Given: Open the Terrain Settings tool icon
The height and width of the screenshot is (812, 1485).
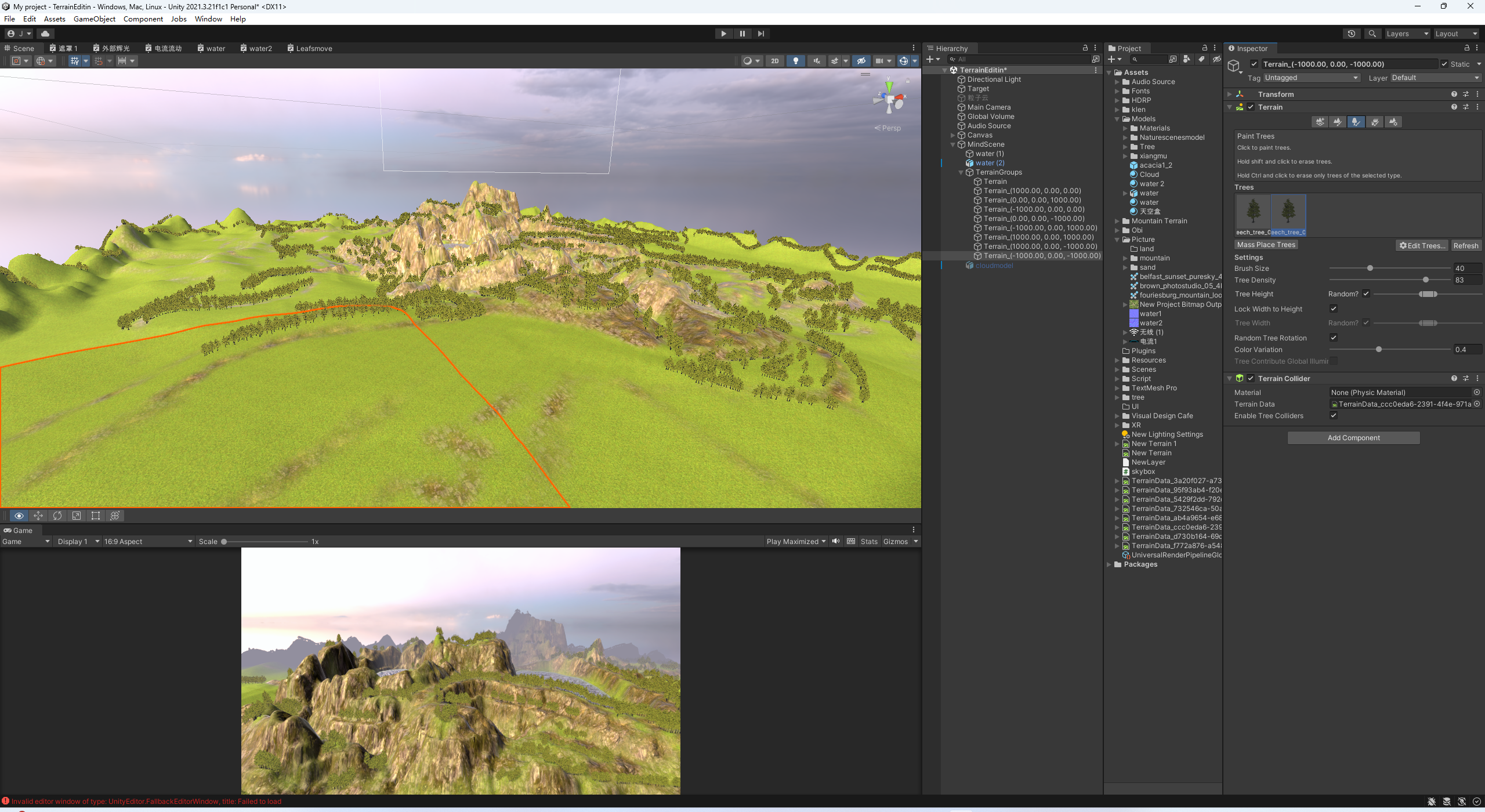Looking at the screenshot, I should pos(1393,122).
